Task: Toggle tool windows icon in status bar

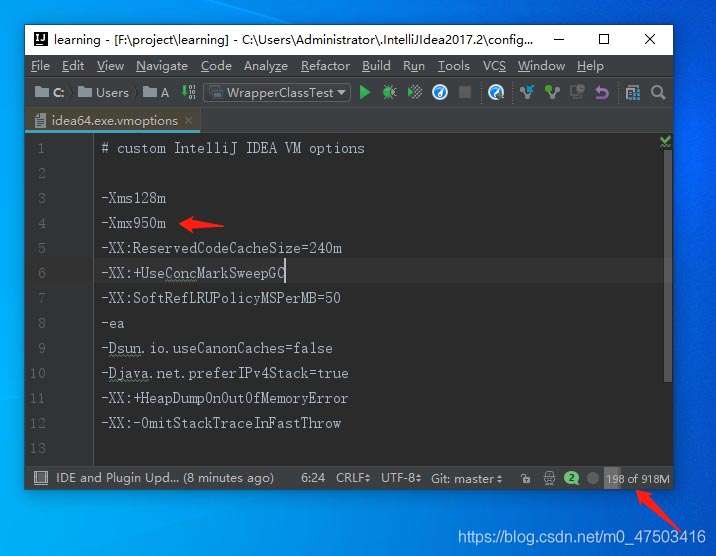Action: 41,478
